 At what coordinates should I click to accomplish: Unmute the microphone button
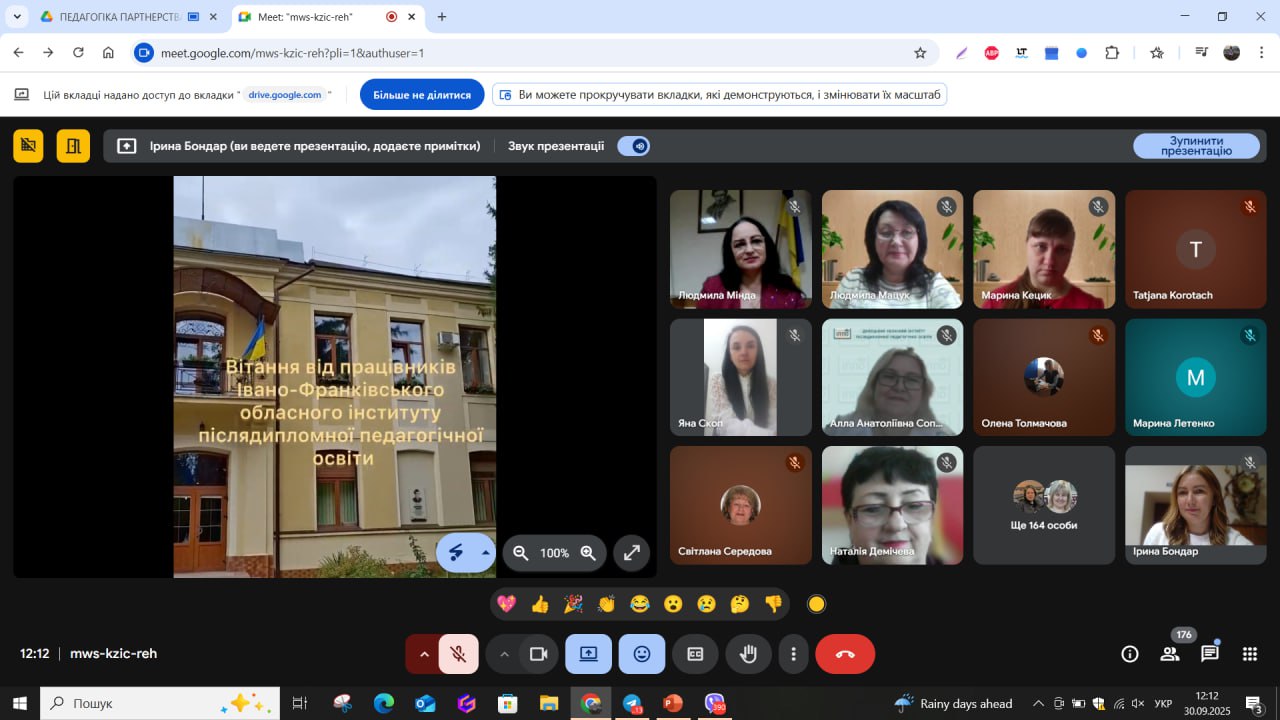click(459, 654)
